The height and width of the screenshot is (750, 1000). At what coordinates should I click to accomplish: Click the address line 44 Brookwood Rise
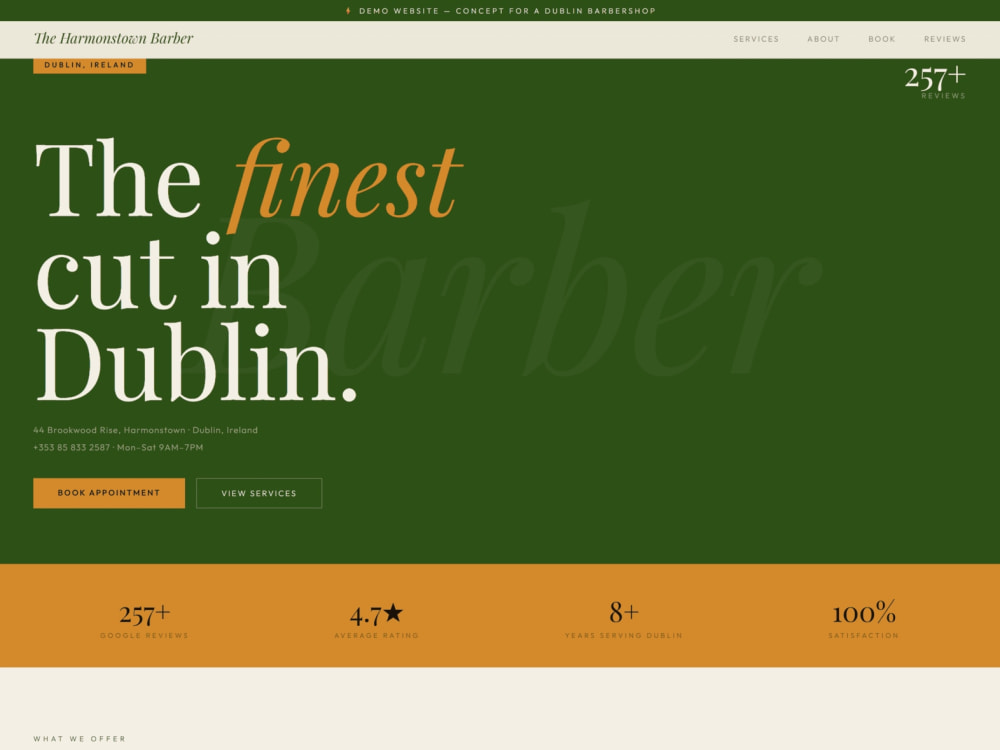(145, 430)
